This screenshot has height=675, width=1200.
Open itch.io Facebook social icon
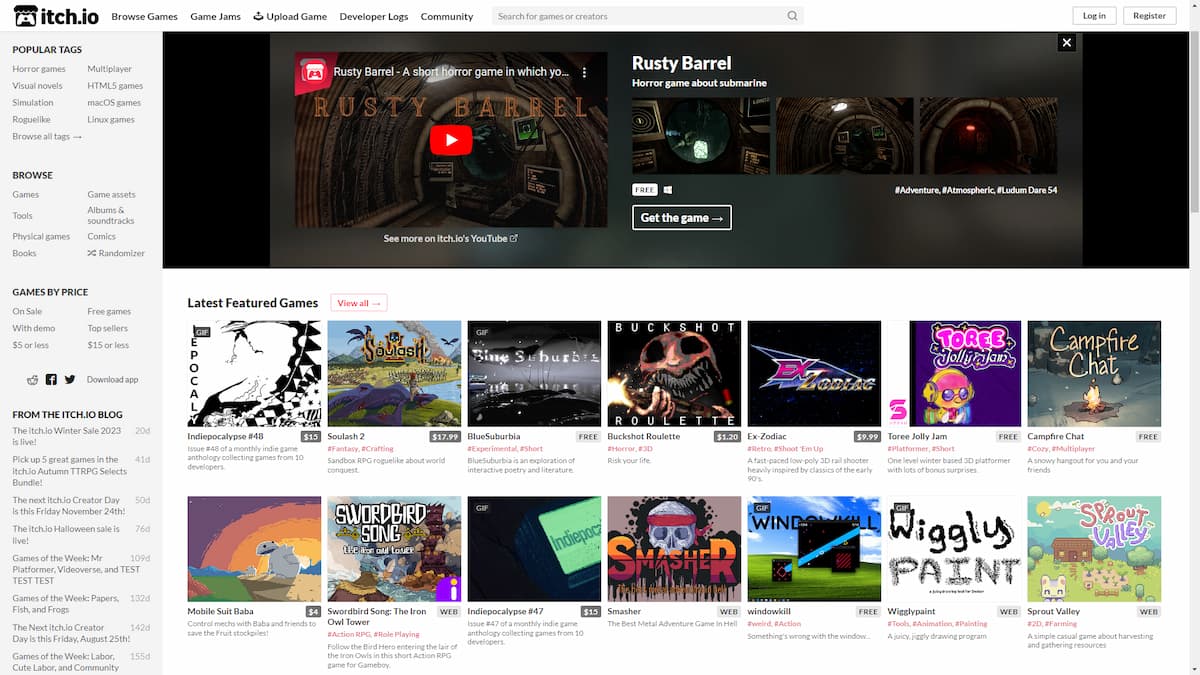[51, 380]
